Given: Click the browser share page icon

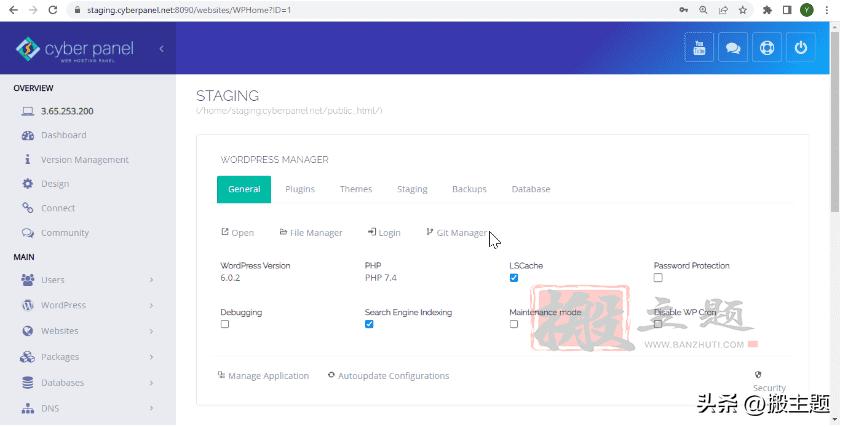Looking at the screenshot, I should tap(723, 10).
